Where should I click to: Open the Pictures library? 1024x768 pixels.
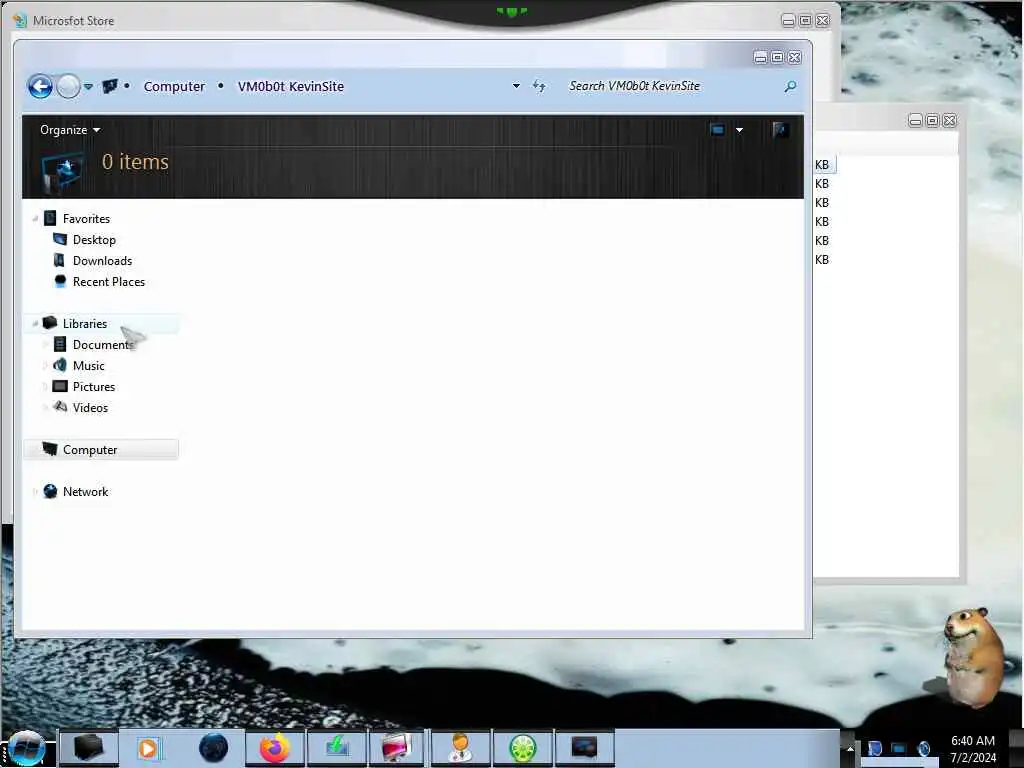click(94, 387)
